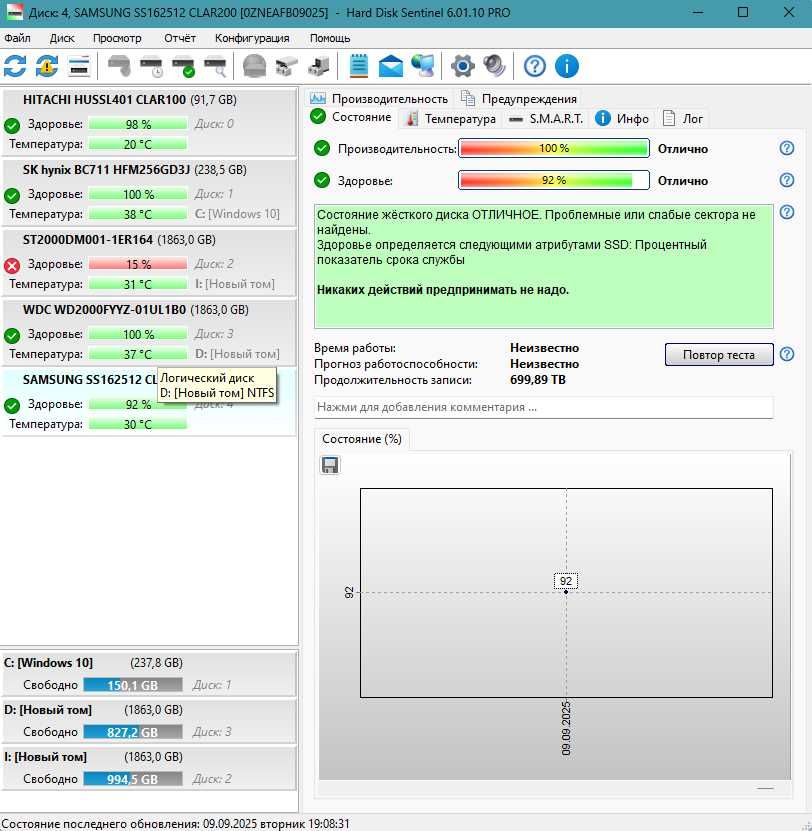812x831 pixels.
Task: Select the Состояние (%) chart tab
Action: click(362, 439)
